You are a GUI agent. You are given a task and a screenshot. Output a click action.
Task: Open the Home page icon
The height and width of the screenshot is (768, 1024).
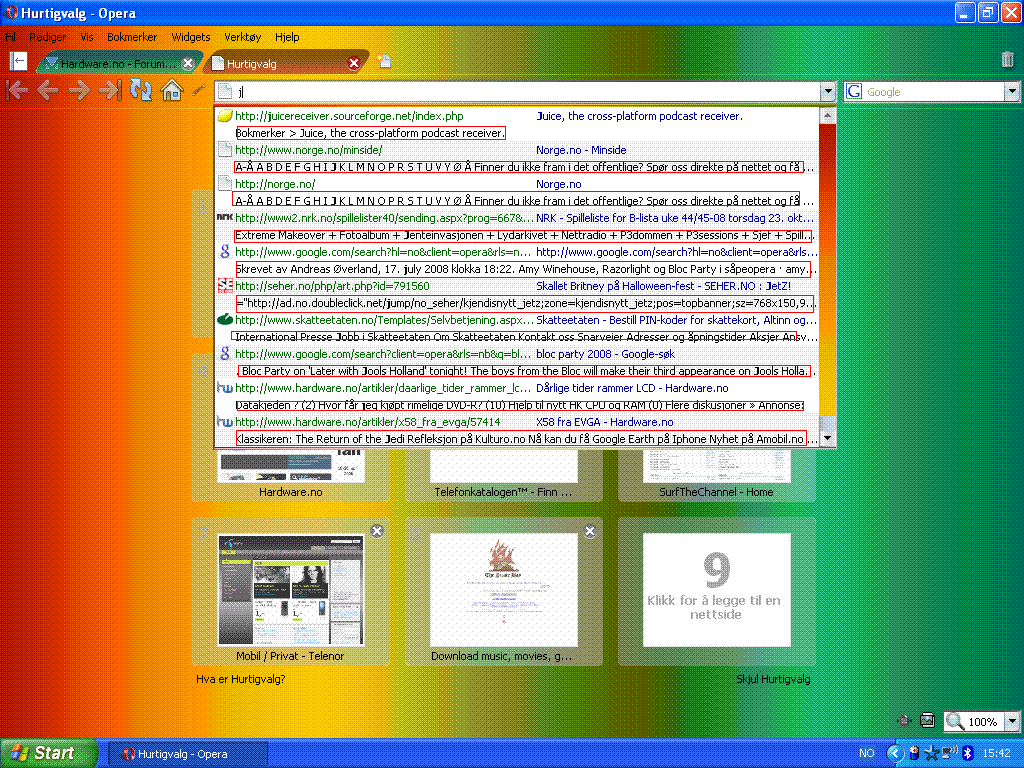[172, 90]
